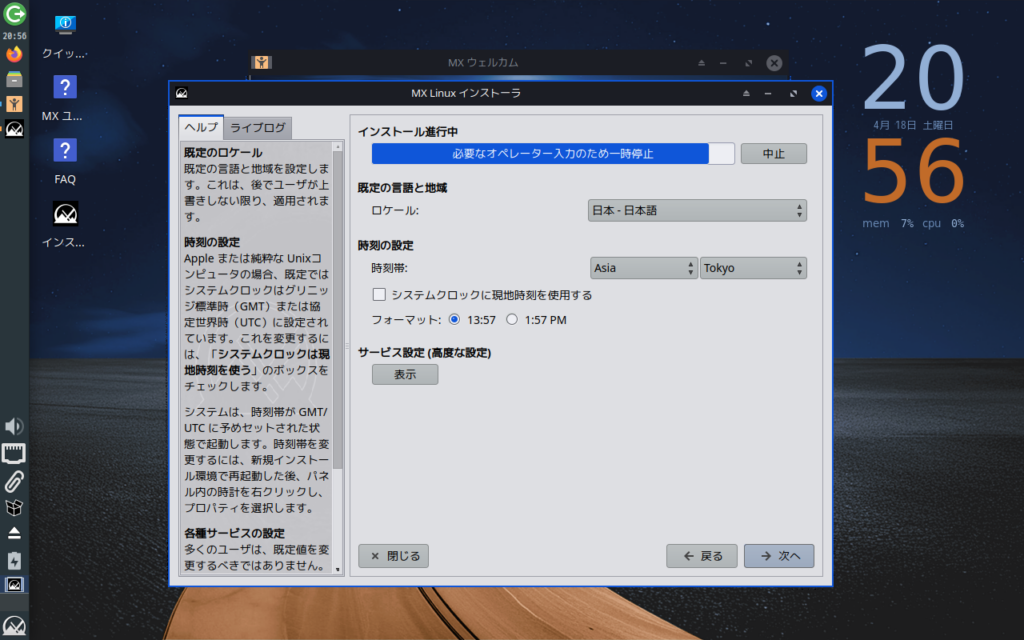Select the 1:57 PM time format
Screen dimensions: 1024x640
click(513, 320)
